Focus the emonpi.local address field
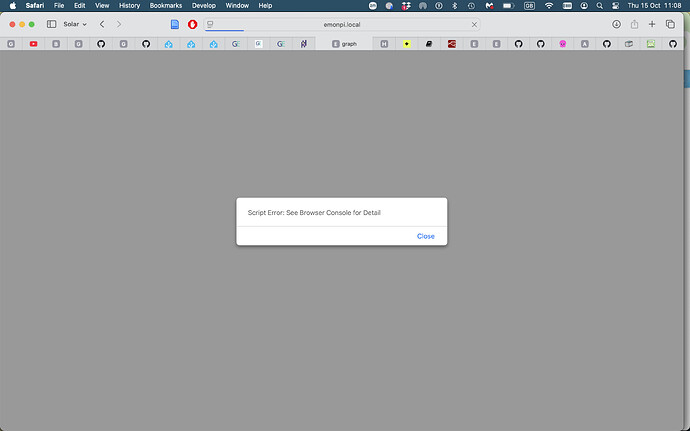 pos(341,25)
